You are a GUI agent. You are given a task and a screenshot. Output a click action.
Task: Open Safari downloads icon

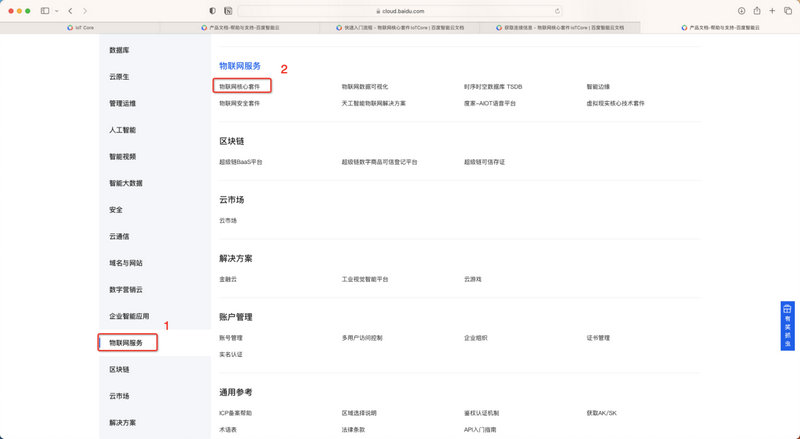pyautogui.click(x=741, y=11)
